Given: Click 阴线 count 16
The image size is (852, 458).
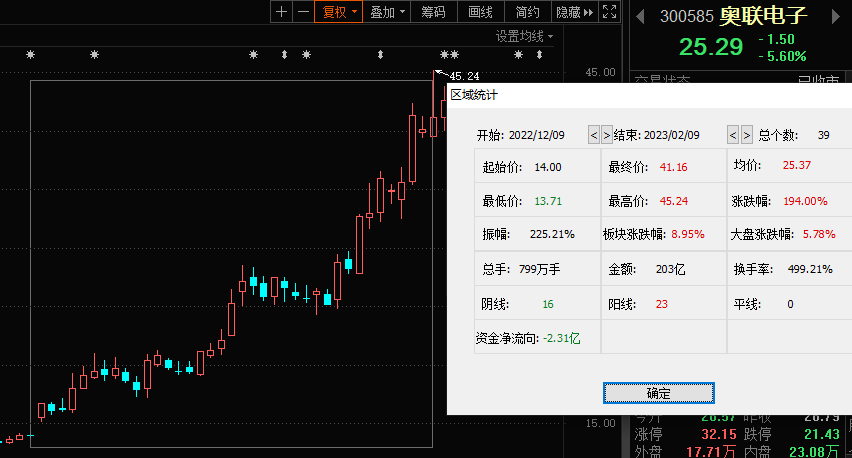Looking at the screenshot, I should pyautogui.click(x=548, y=304).
